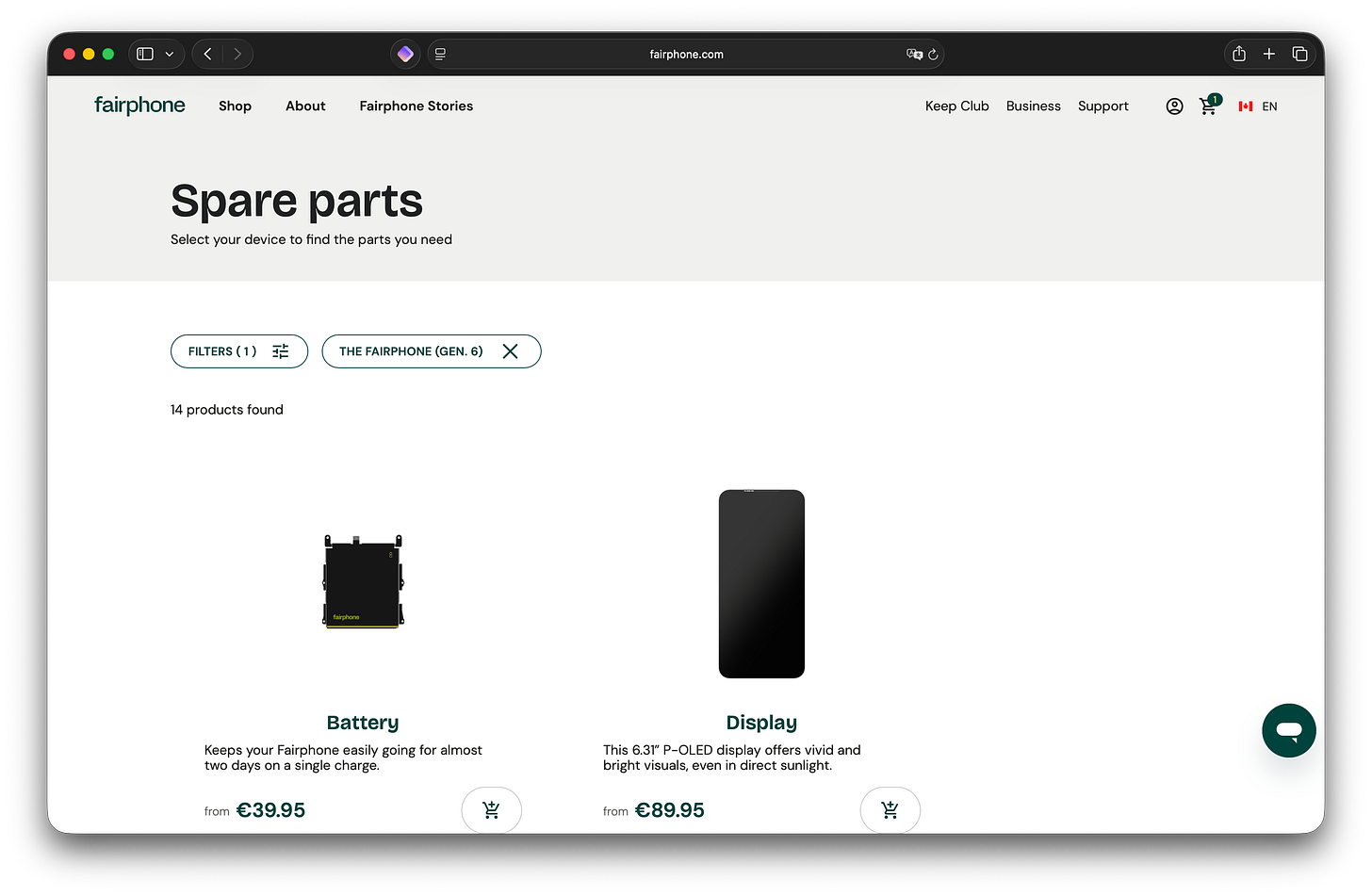Image resolution: width=1372 pixels, height=896 pixels.
Task: Open the About menu
Action: pyautogui.click(x=305, y=106)
